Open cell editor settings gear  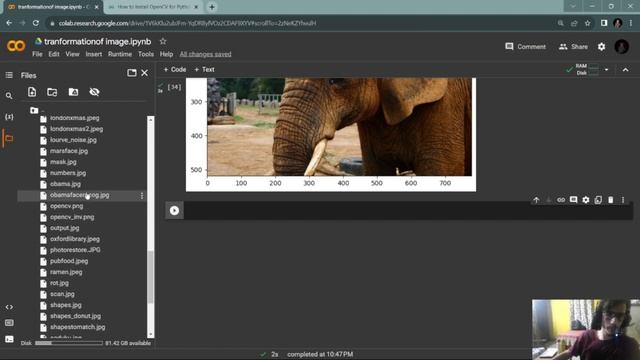[586, 200]
